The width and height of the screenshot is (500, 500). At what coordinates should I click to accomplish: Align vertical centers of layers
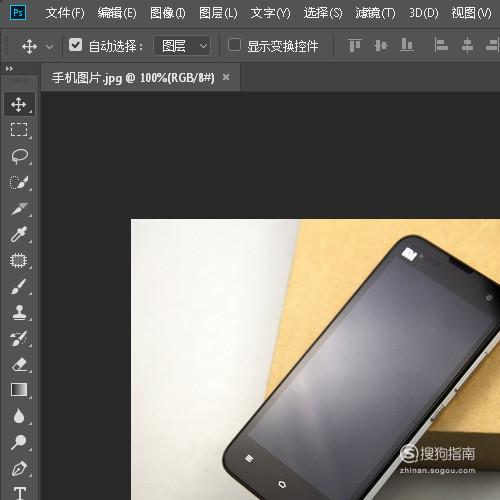coord(381,45)
